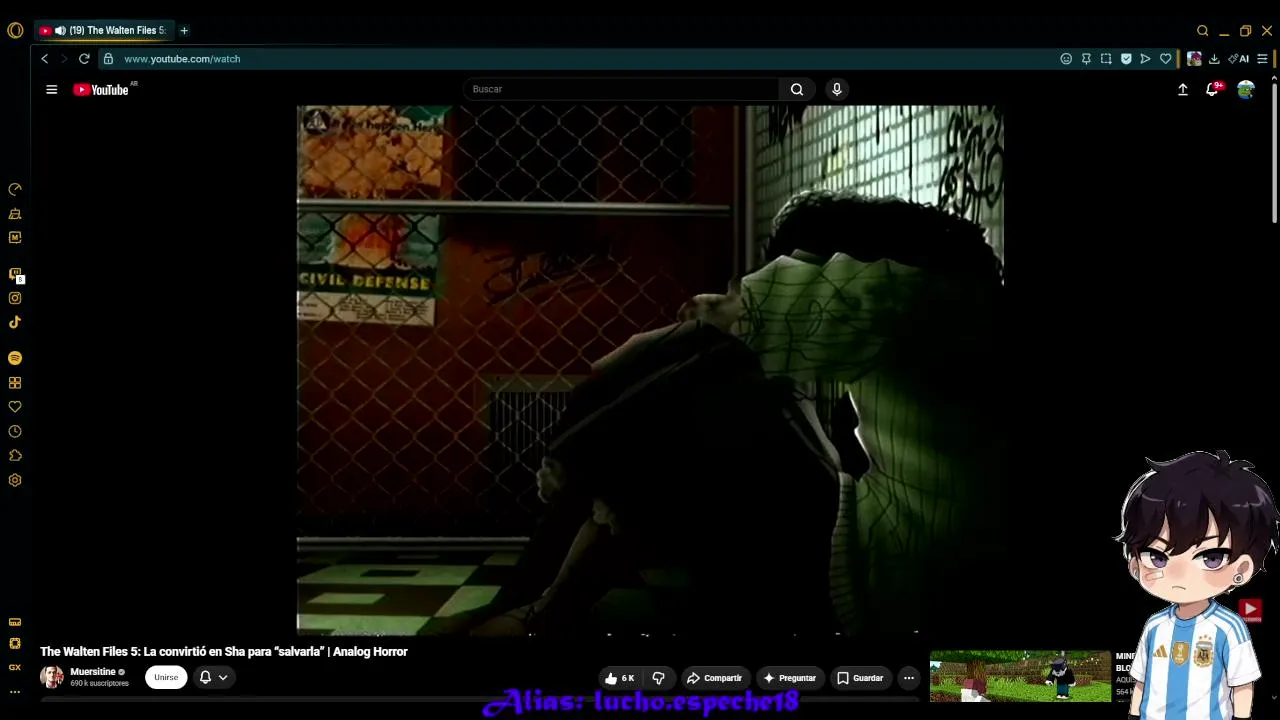Click the send flow arrow icon
The image size is (1280, 720).
[1145, 59]
